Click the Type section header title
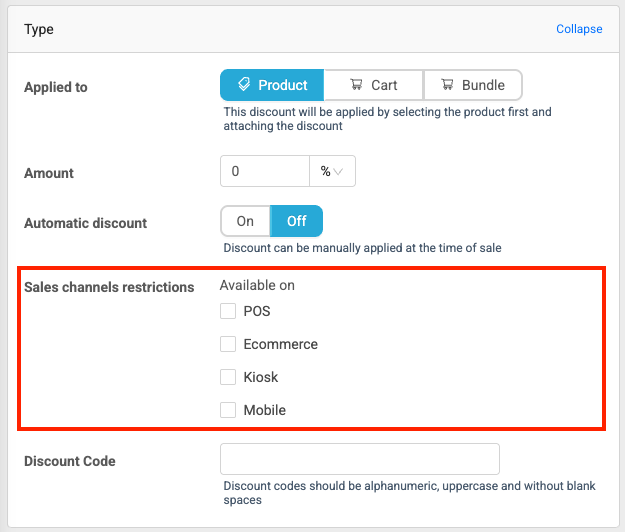 coord(39,29)
